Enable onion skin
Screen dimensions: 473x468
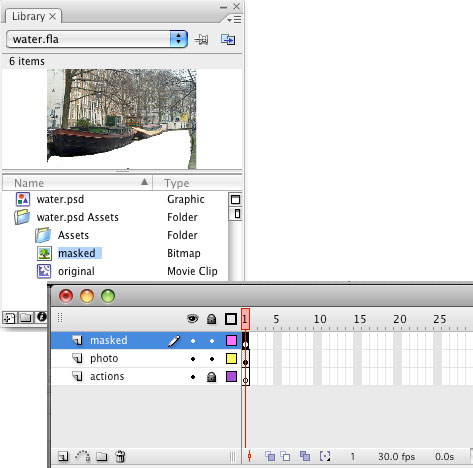point(270,456)
